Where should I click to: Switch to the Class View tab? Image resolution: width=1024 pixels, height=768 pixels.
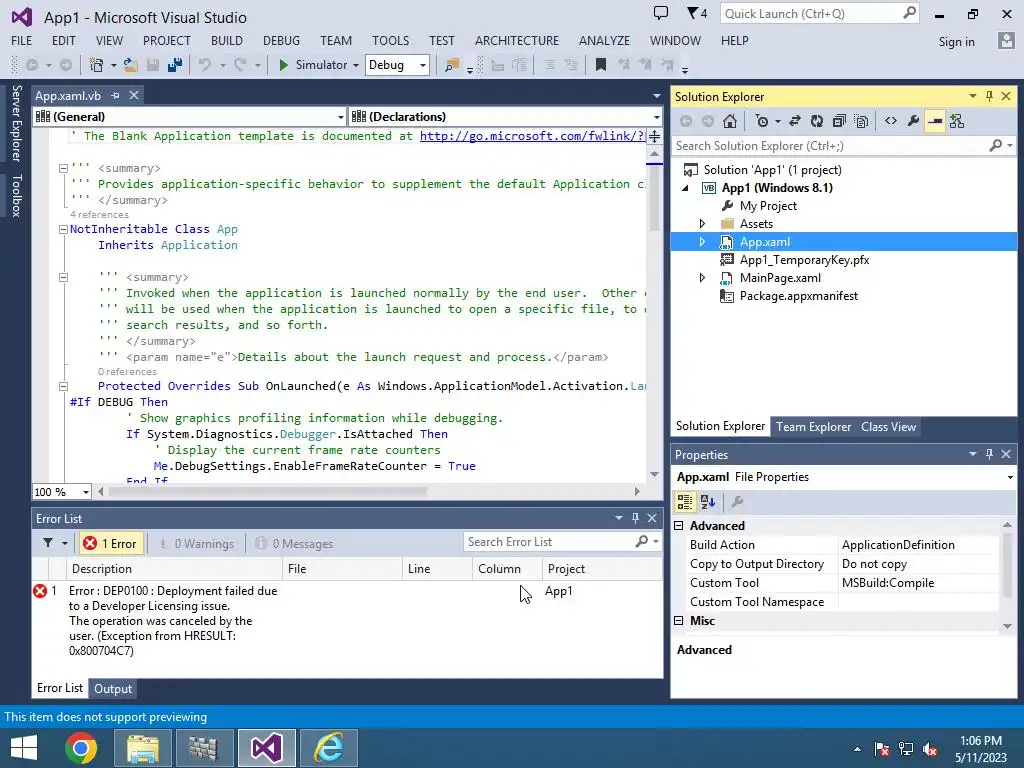tap(888, 426)
